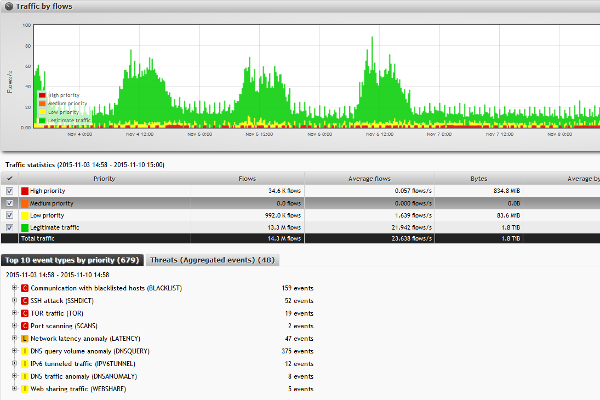The width and height of the screenshot is (600, 400).
Task: Toggle the select-all checkmark column header
Action: click(x=10, y=178)
